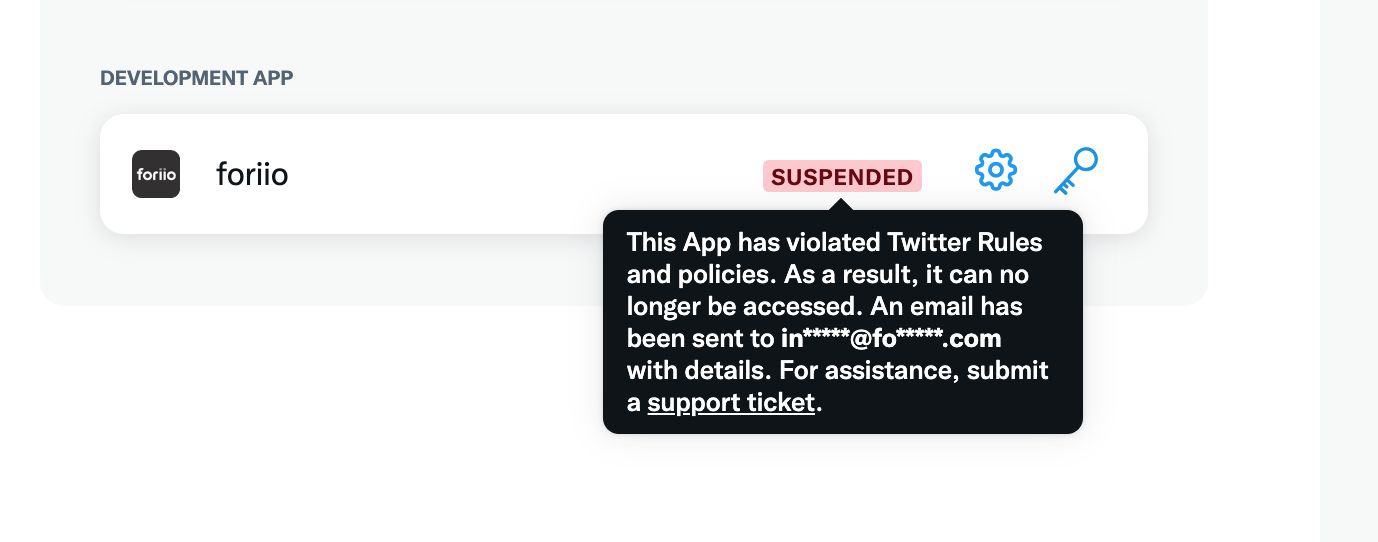The image size is (1378, 542).
Task: Open keys and tokens via key icon
Action: click(1075, 171)
